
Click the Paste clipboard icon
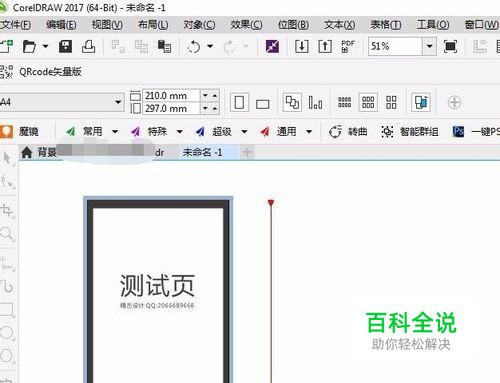click(x=164, y=46)
